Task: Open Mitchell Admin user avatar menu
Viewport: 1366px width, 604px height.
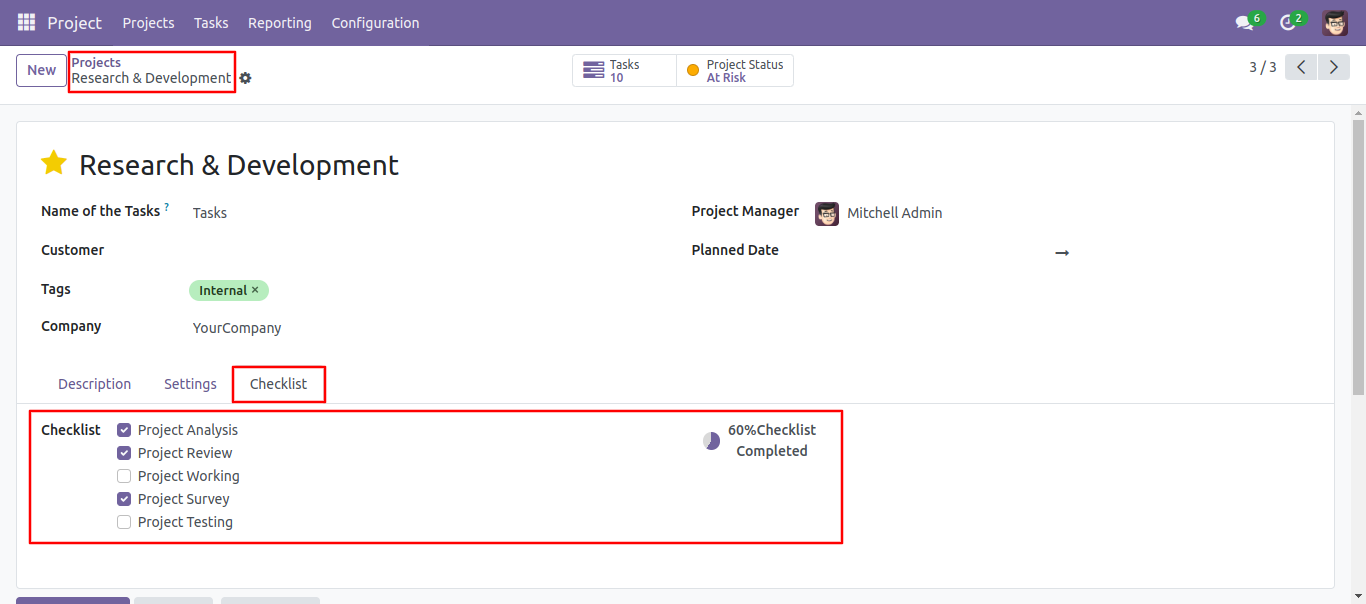Action: (1335, 22)
